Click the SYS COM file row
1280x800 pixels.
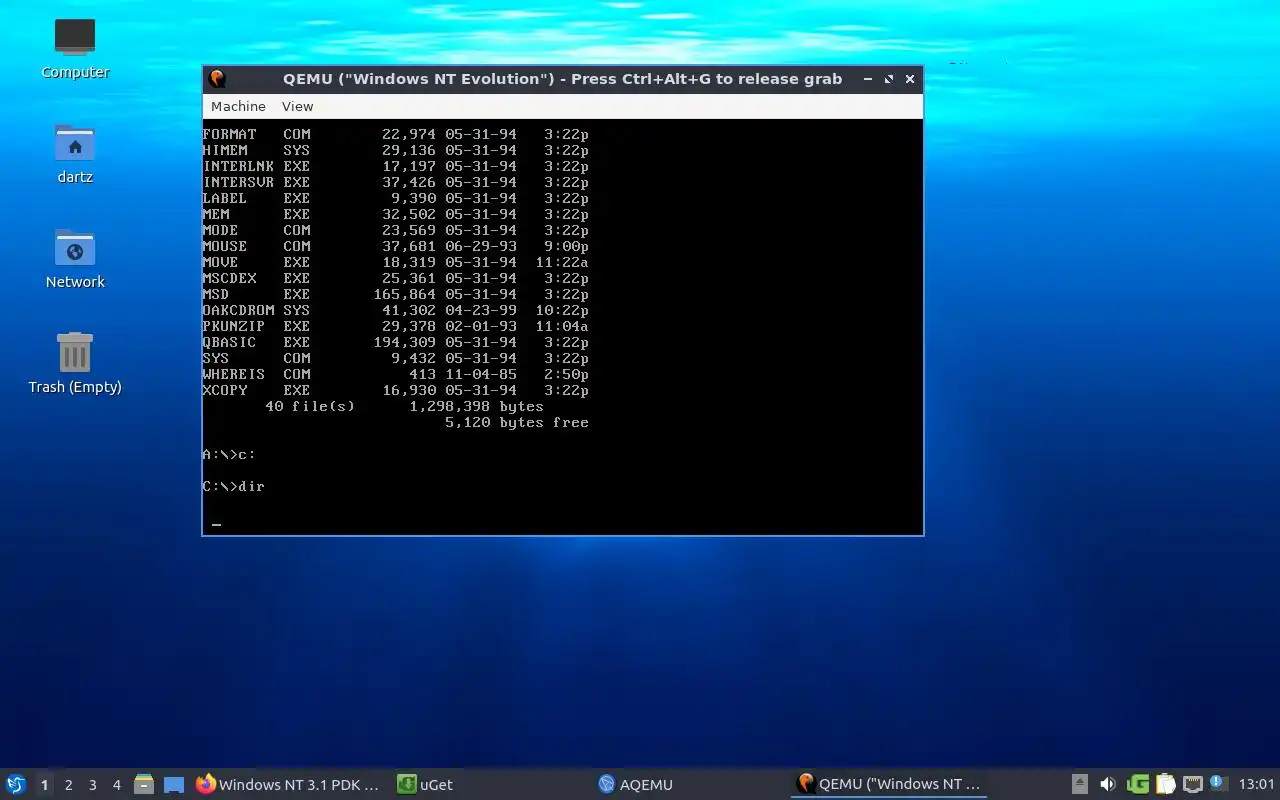click(x=395, y=358)
